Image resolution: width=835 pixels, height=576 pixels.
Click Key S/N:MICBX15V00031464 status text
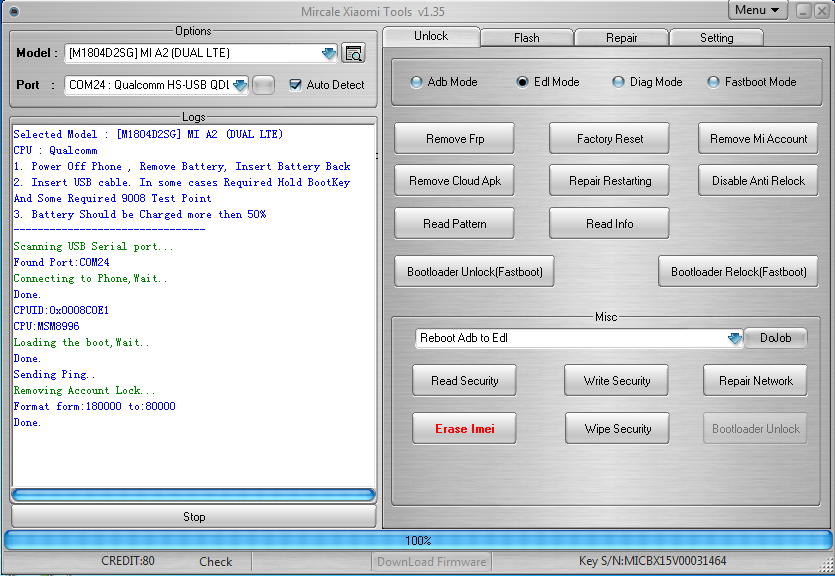652,561
